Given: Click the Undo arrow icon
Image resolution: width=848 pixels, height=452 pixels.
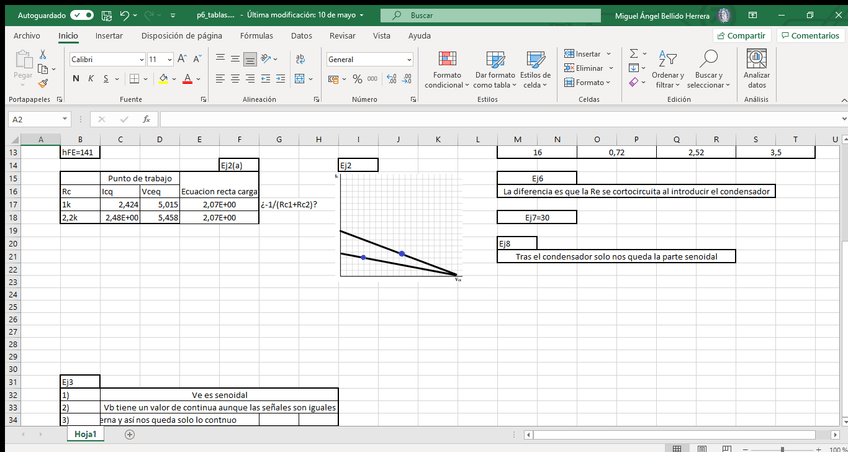Looking at the screenshot, I should point(123,16).
